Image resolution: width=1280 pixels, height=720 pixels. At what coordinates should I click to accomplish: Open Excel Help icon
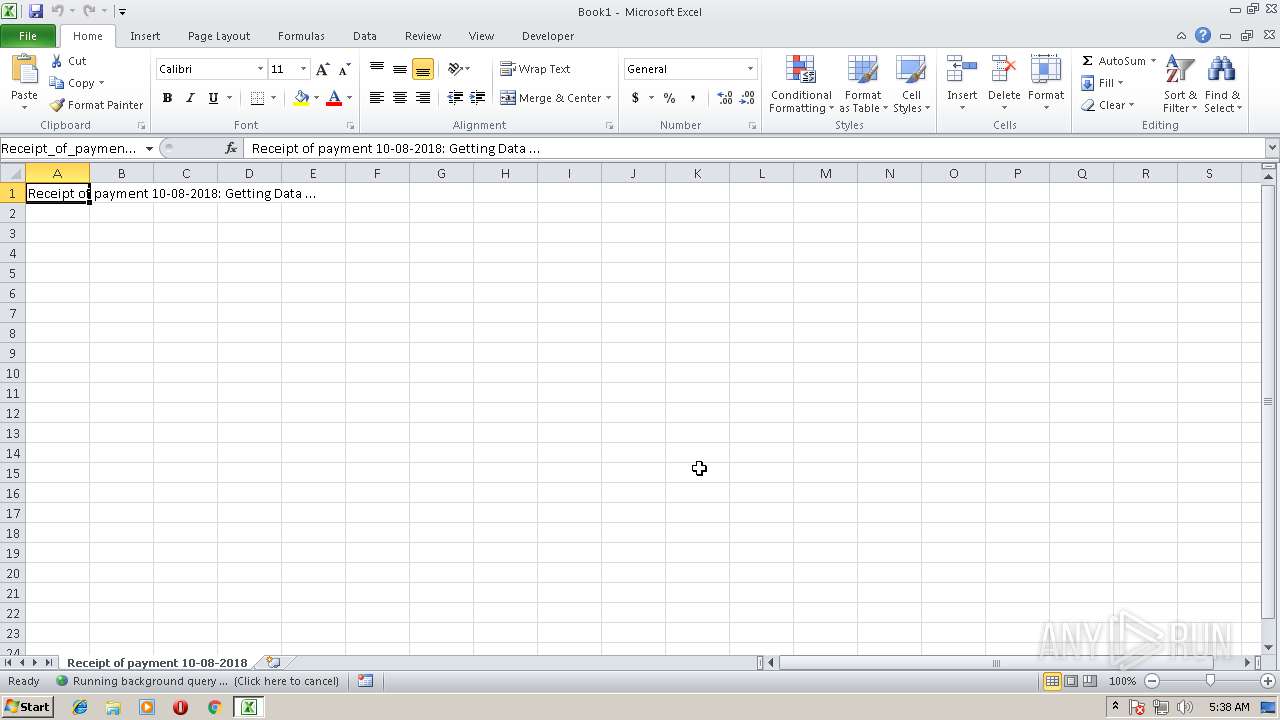1203,36
